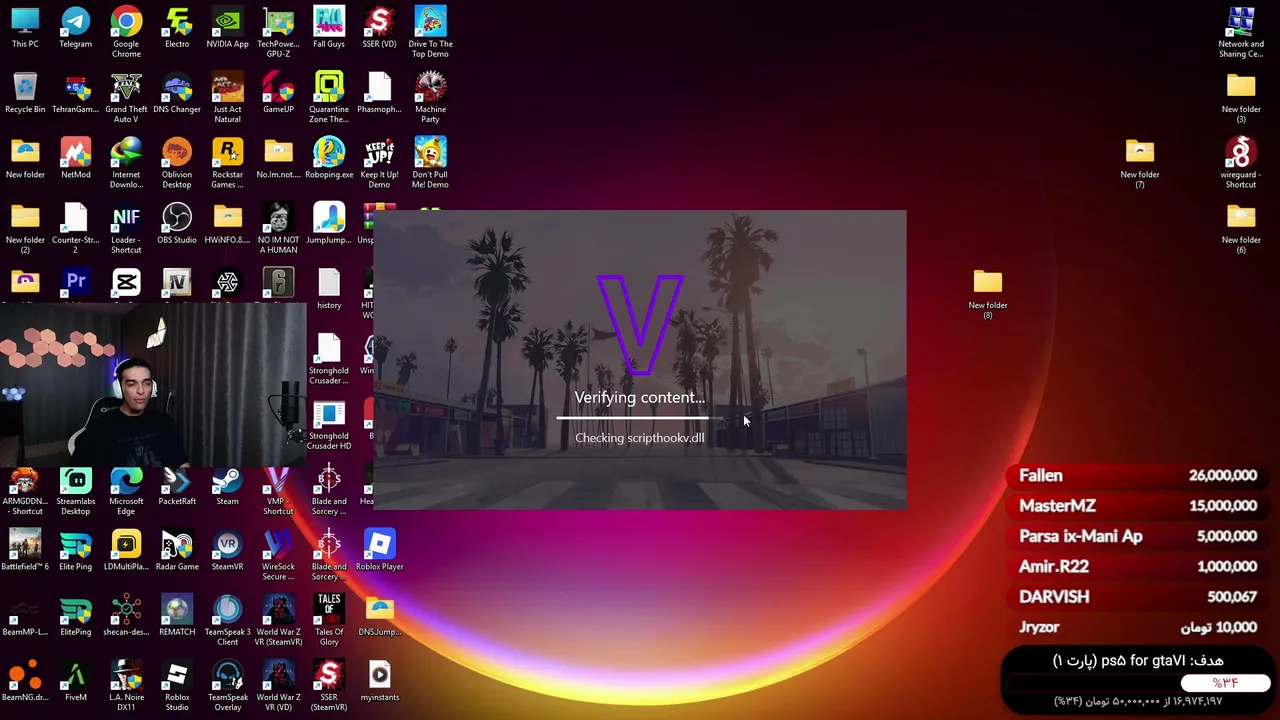Screen dimensions: 1280x720
Task: Click the "Checking scripthookv.dll" status text
Action: pyautogui.click(x=640, y=438)
